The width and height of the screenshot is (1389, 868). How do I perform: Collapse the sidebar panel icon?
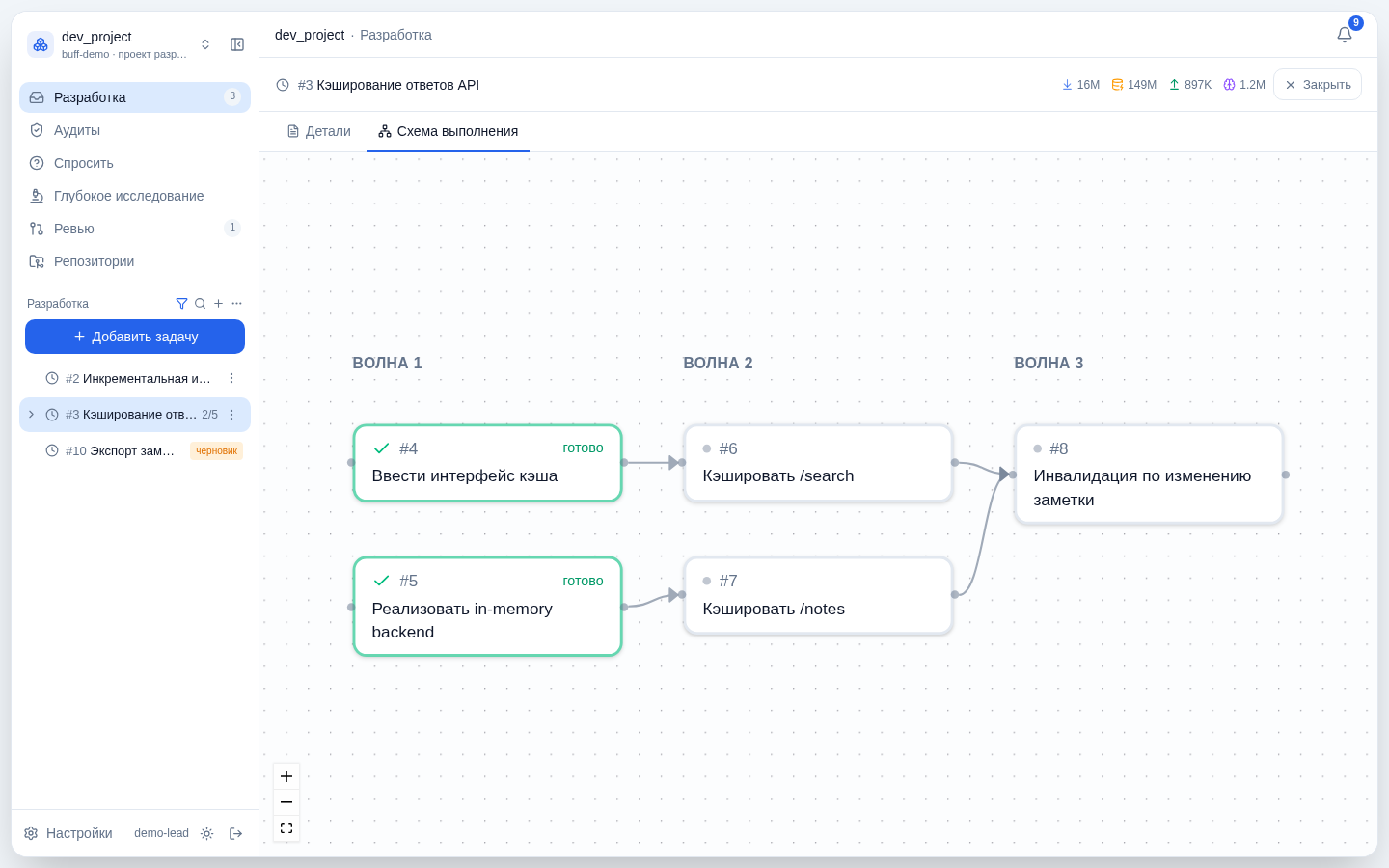coord(237,44)
